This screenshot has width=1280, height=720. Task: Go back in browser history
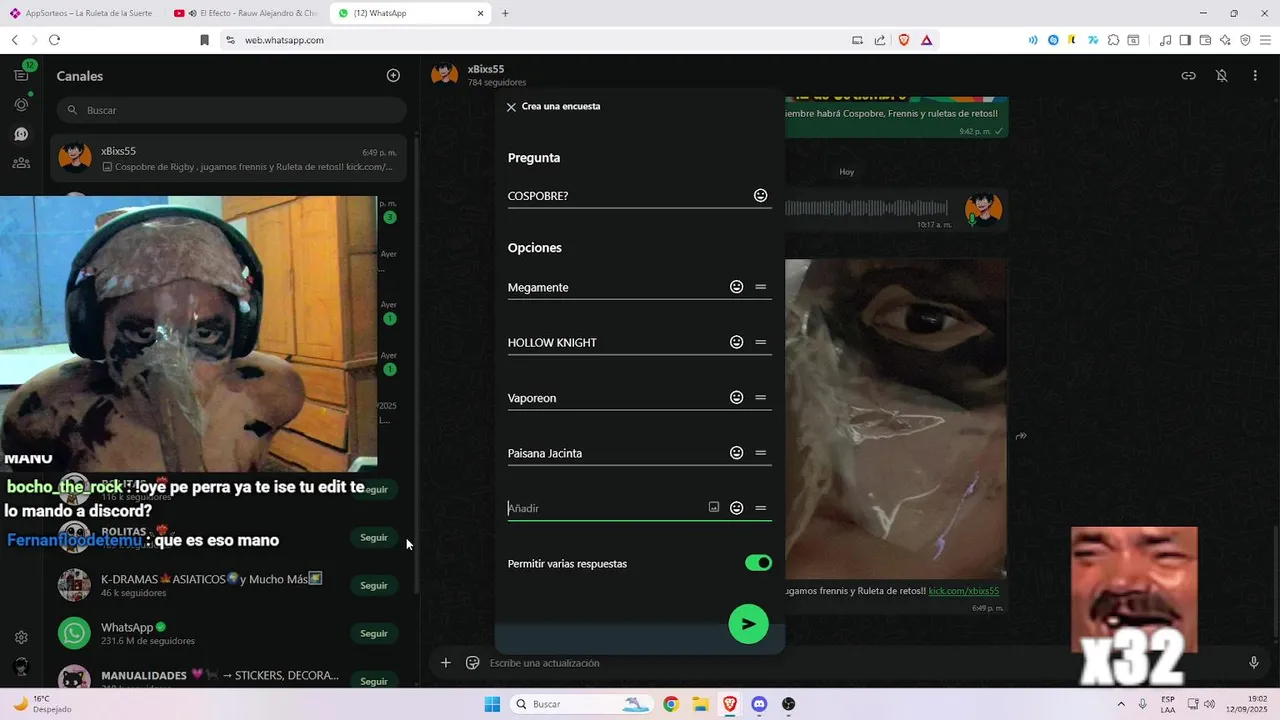14,40
